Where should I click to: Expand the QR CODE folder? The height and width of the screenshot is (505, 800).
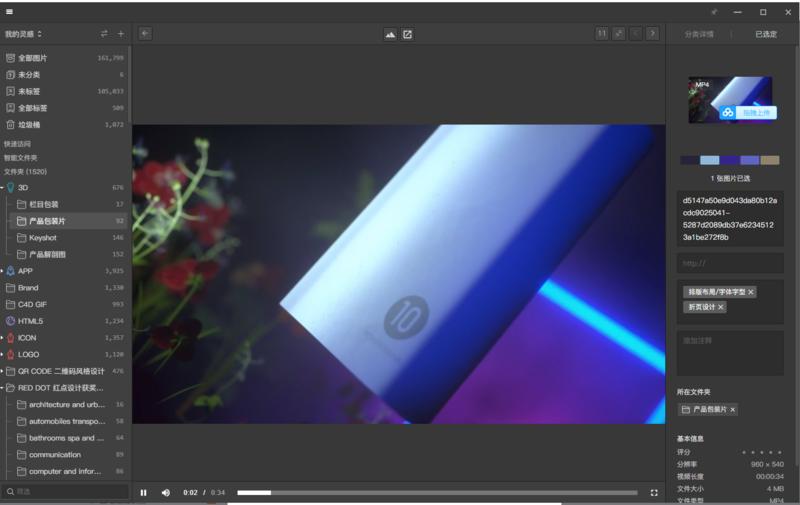pyautogui.click(x=3, y=371)
